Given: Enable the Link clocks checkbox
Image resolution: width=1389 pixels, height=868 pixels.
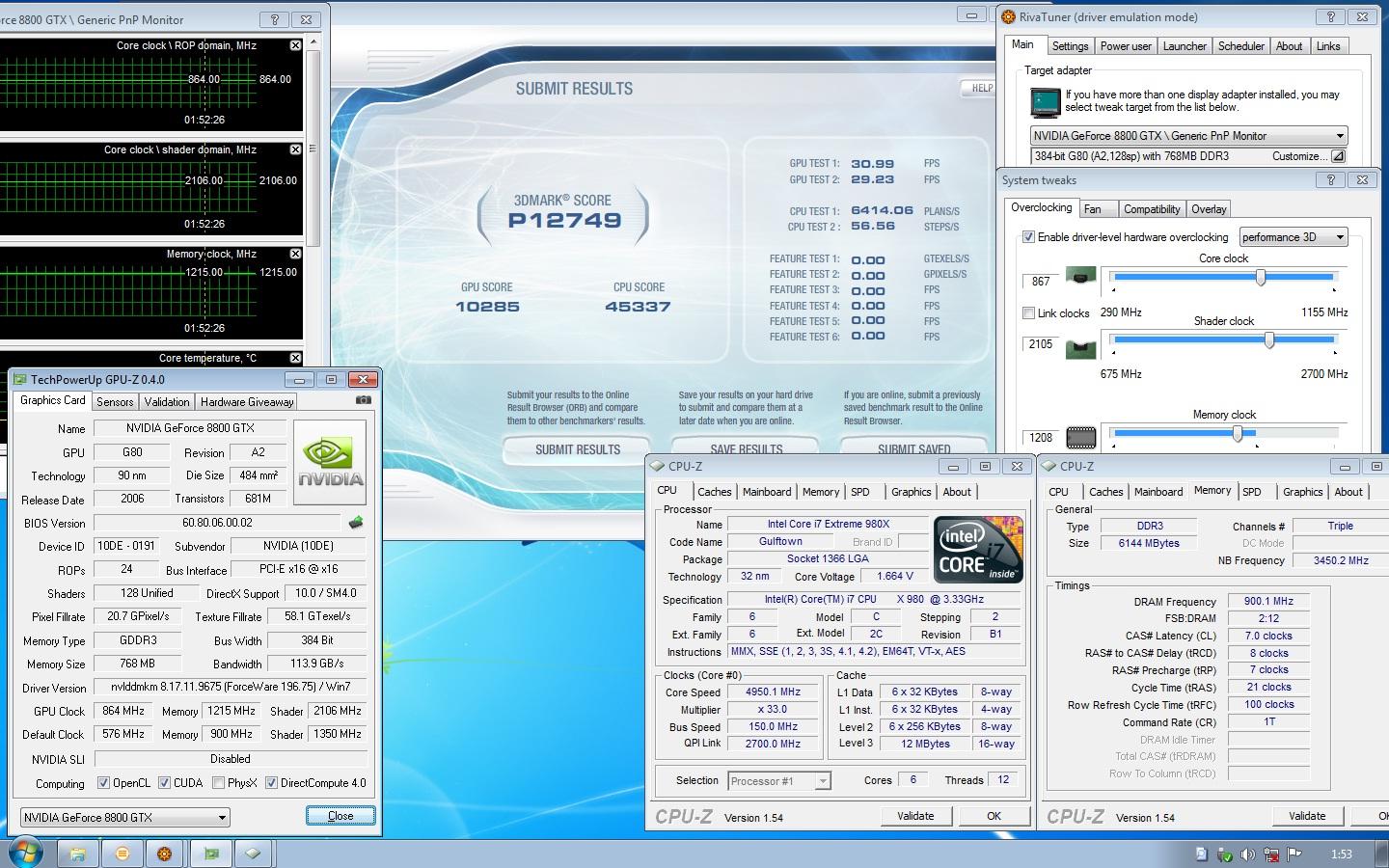Looking at the screenshot, I should pyautogui.click(x=1028, y=313).
